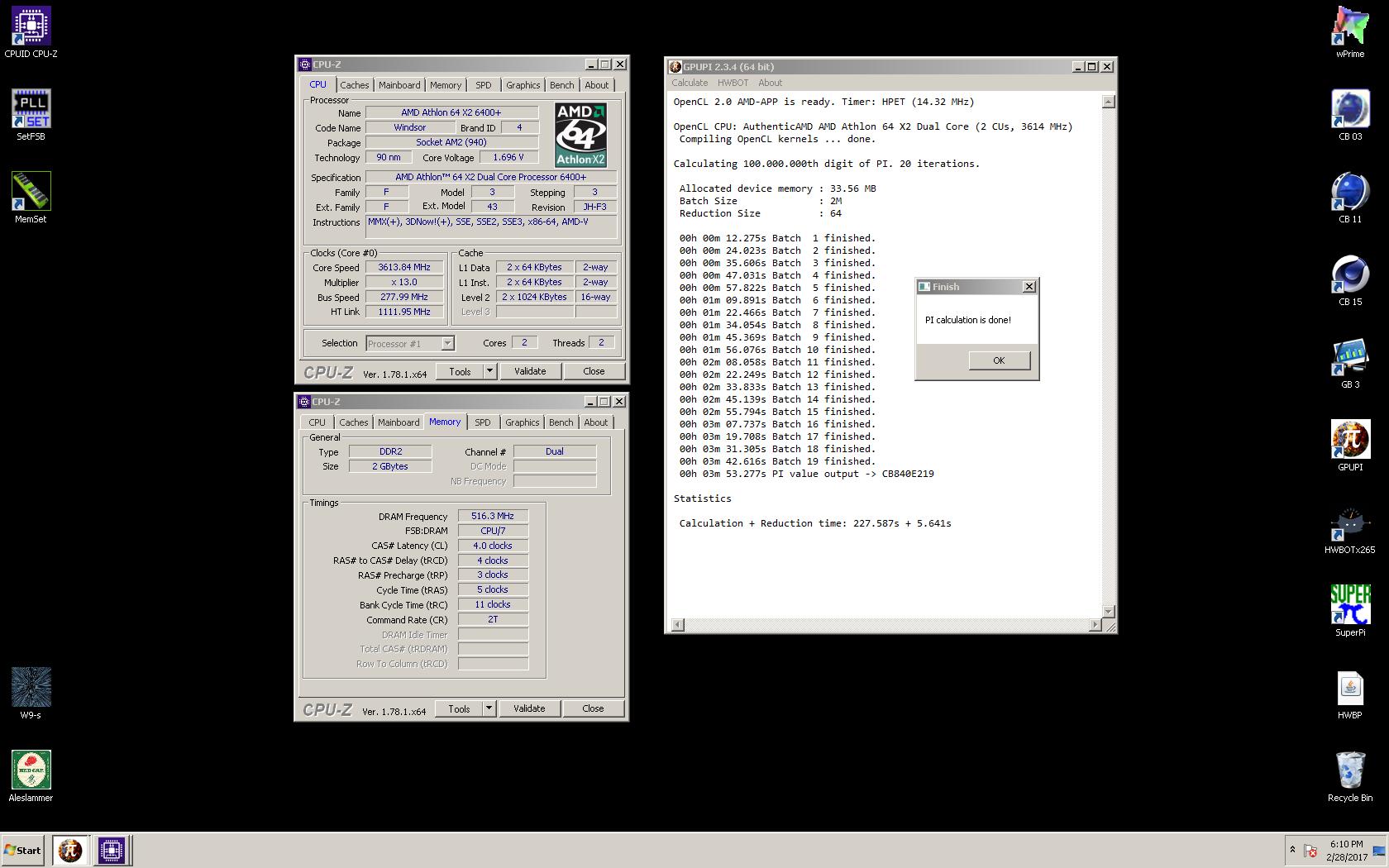Click GPUPI horizontal scrollbar left arrow
This screenshot has height=868, width=1389.
point(677,625)
